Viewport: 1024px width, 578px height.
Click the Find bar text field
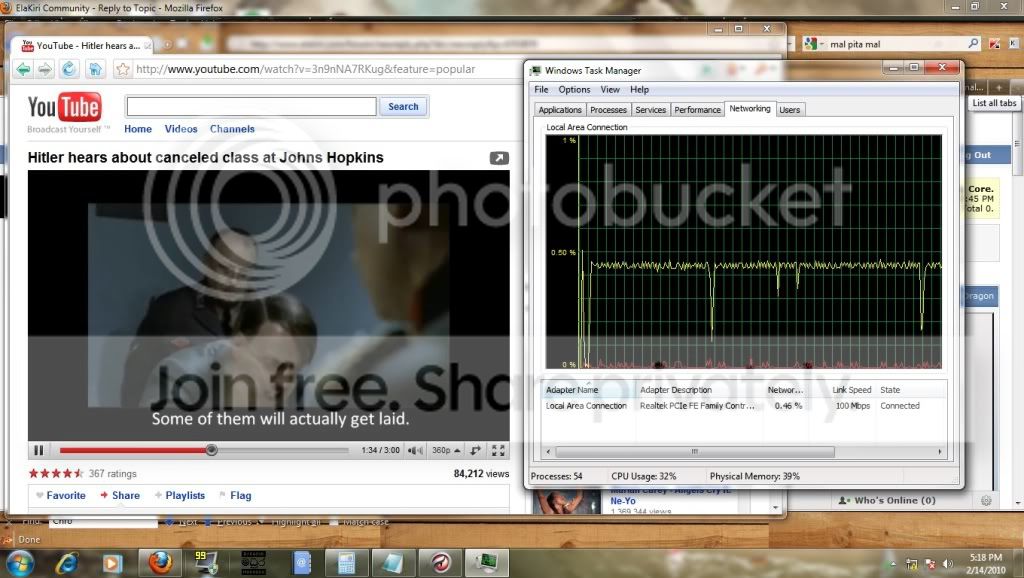[103, 522]
